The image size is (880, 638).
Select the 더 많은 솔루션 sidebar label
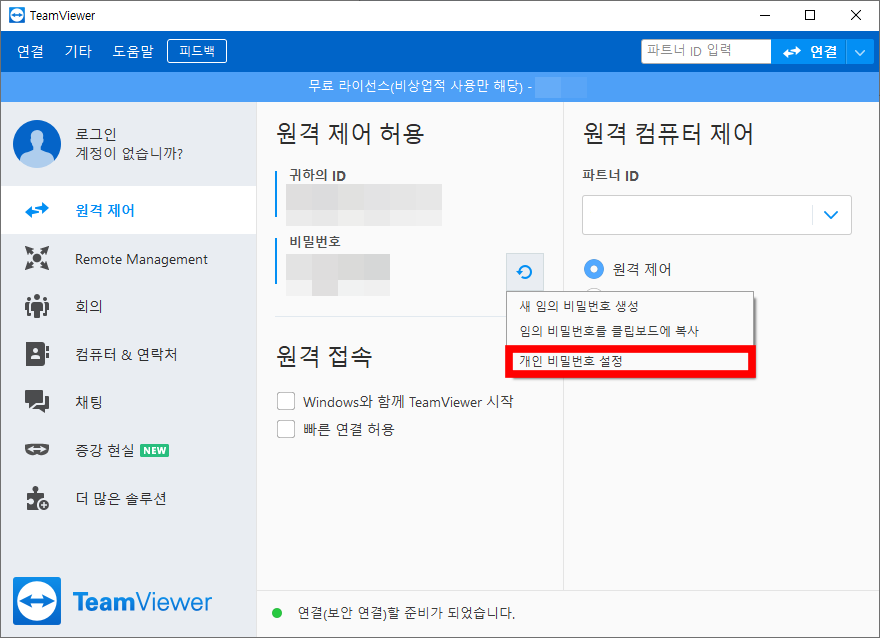pos(121,498)
